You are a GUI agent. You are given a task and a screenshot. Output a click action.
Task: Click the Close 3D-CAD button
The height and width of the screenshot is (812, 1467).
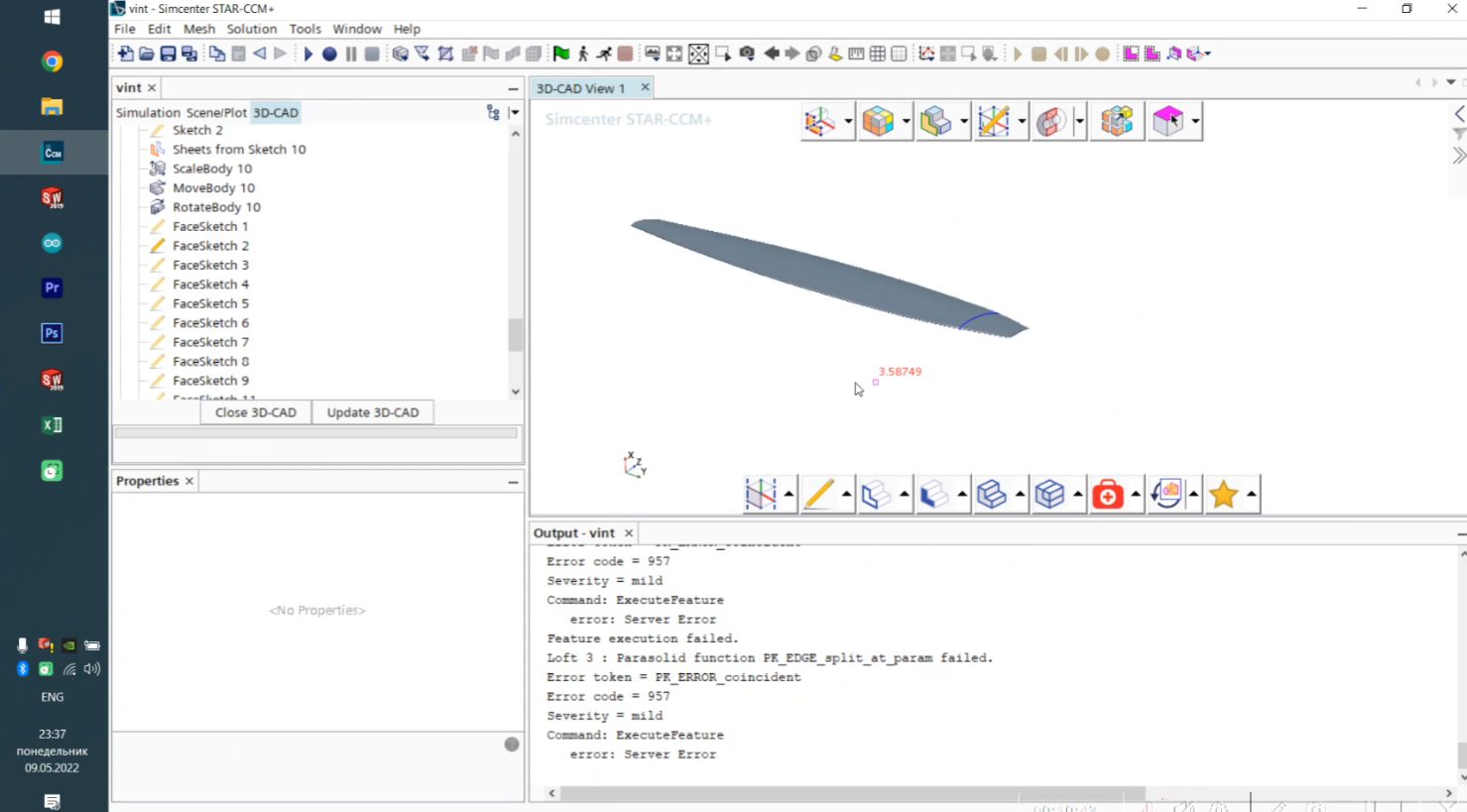256,412
